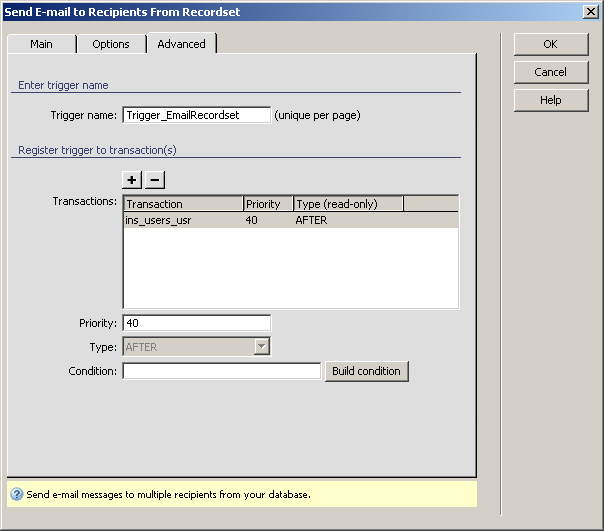Close the Send E-mail dialog window
This screenshot has height=531, width=604.
pyautogui.click(x=590, y=11)
